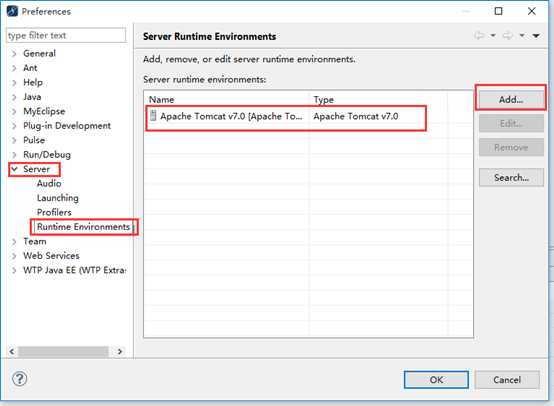Image resolution: width=554 pixels, height=406 pixels.
Task: Click the Search... button
Action: [x=511, y=177]
